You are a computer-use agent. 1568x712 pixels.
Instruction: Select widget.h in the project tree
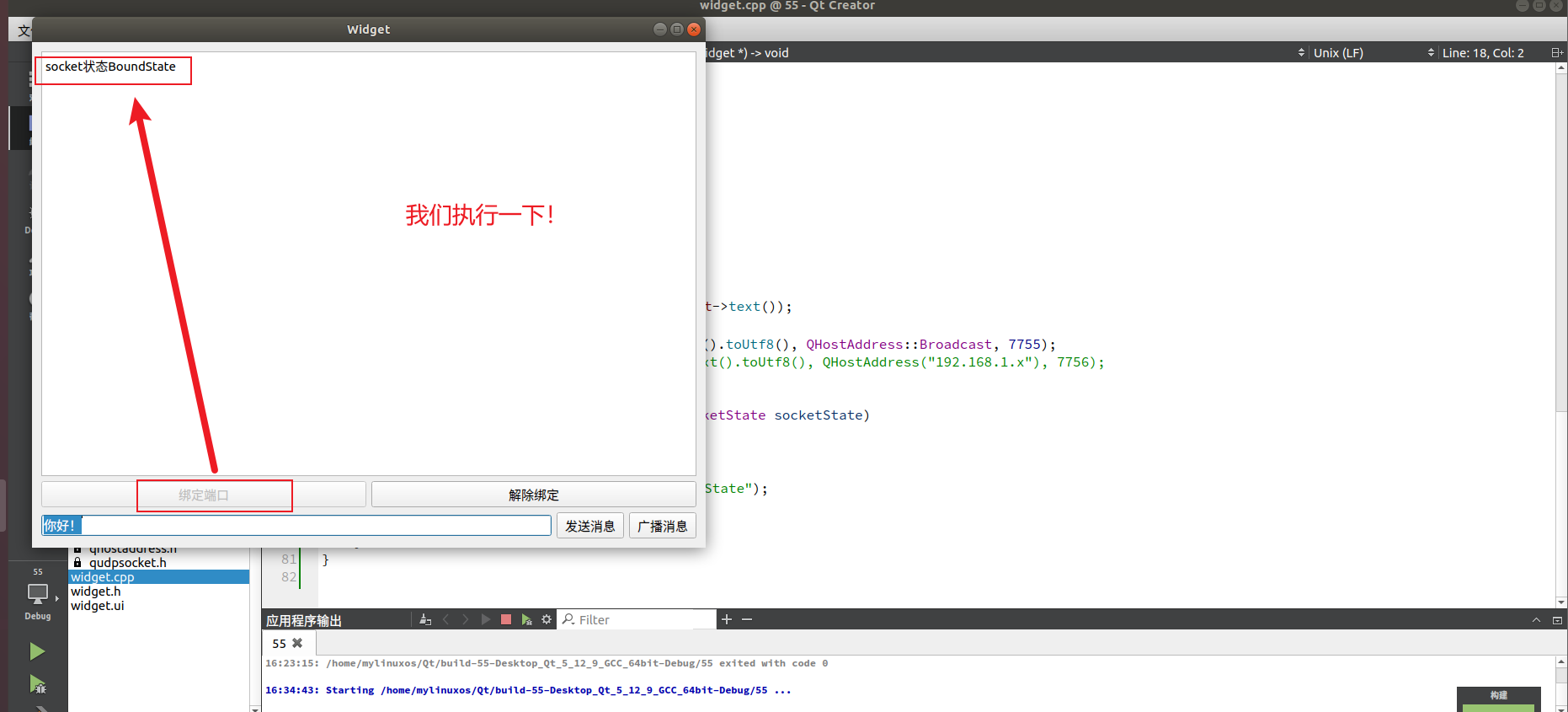click(x=95, y=592)
